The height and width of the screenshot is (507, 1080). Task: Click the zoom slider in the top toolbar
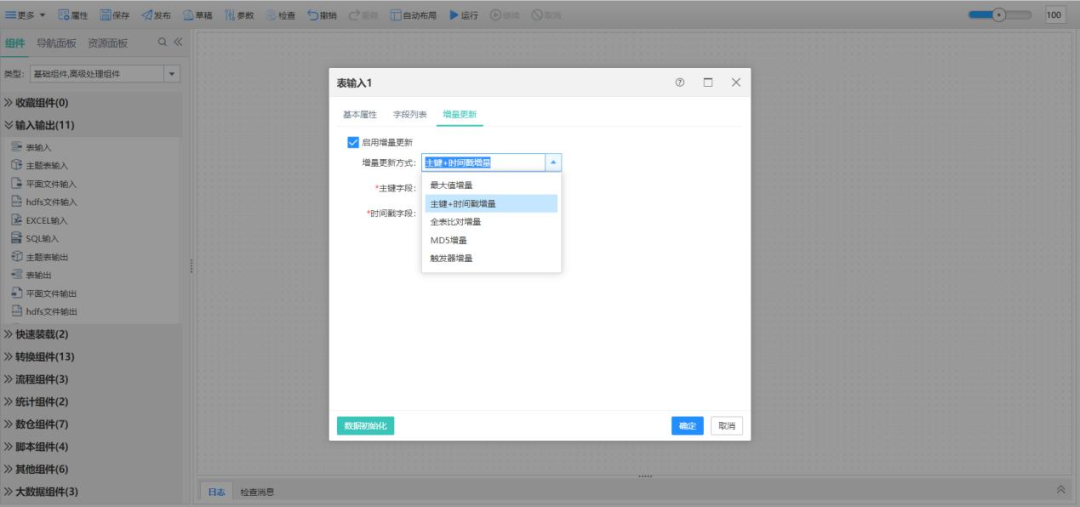coord(1000,15)
